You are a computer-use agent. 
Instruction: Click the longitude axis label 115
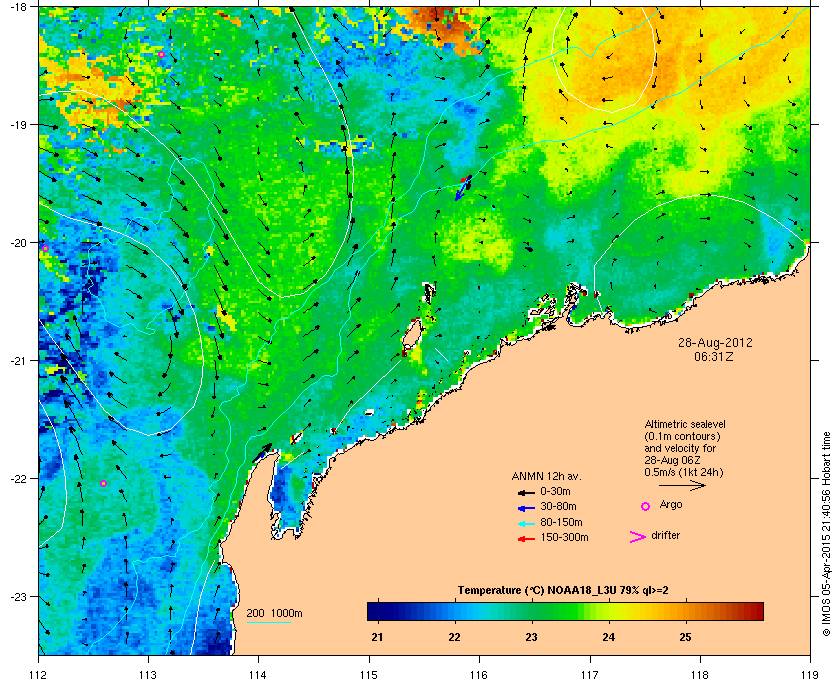pos(369,674)
